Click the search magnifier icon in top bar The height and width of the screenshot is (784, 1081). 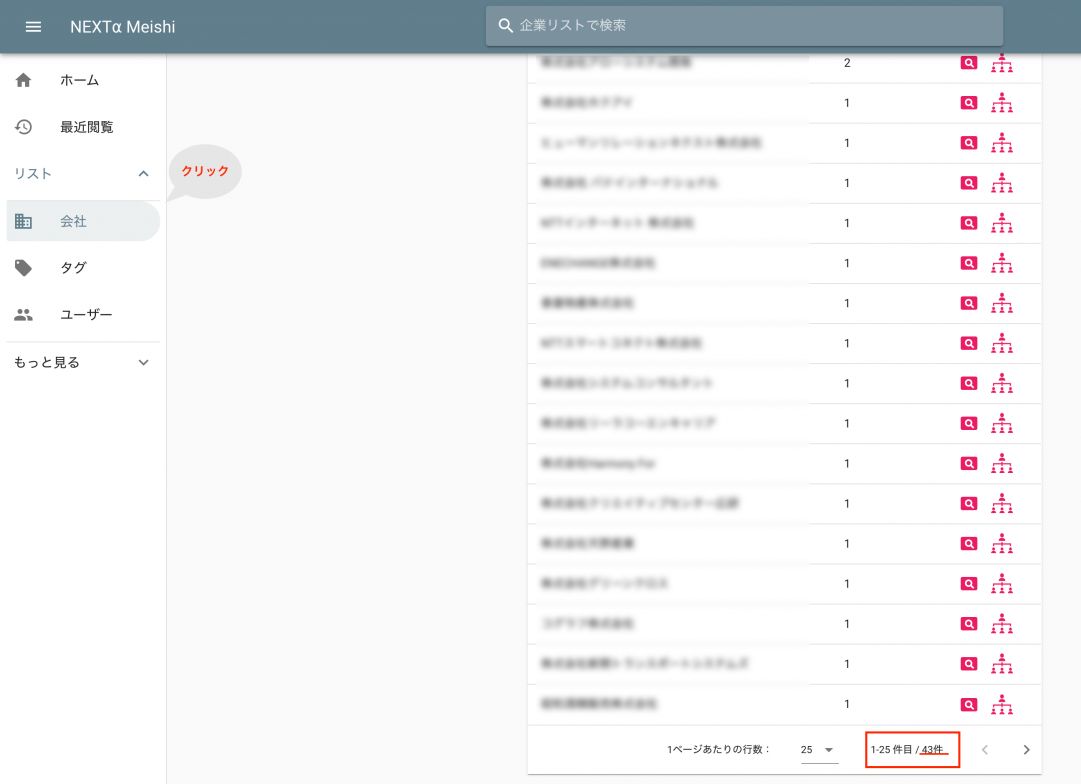[x=506, y=25]
